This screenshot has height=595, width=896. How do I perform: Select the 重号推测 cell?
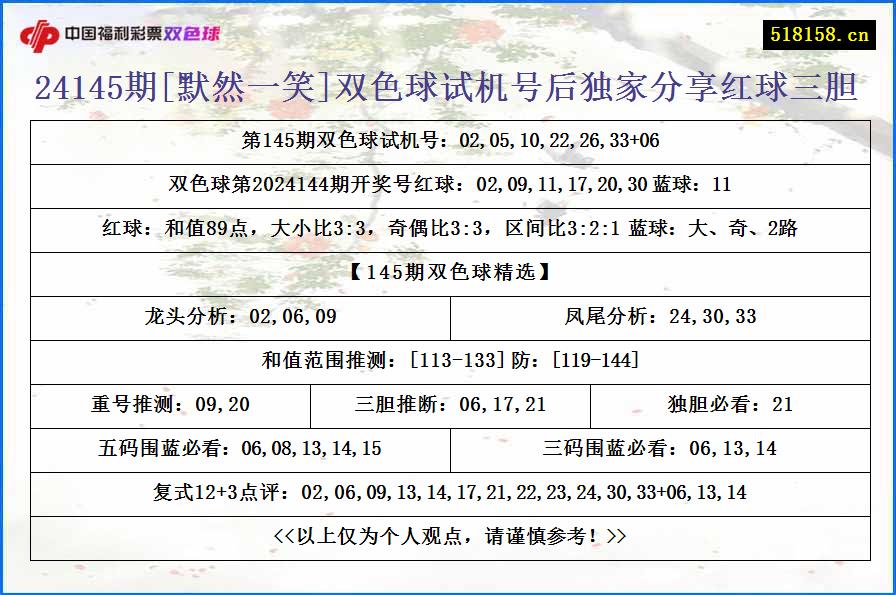click(x=170, y=406)
